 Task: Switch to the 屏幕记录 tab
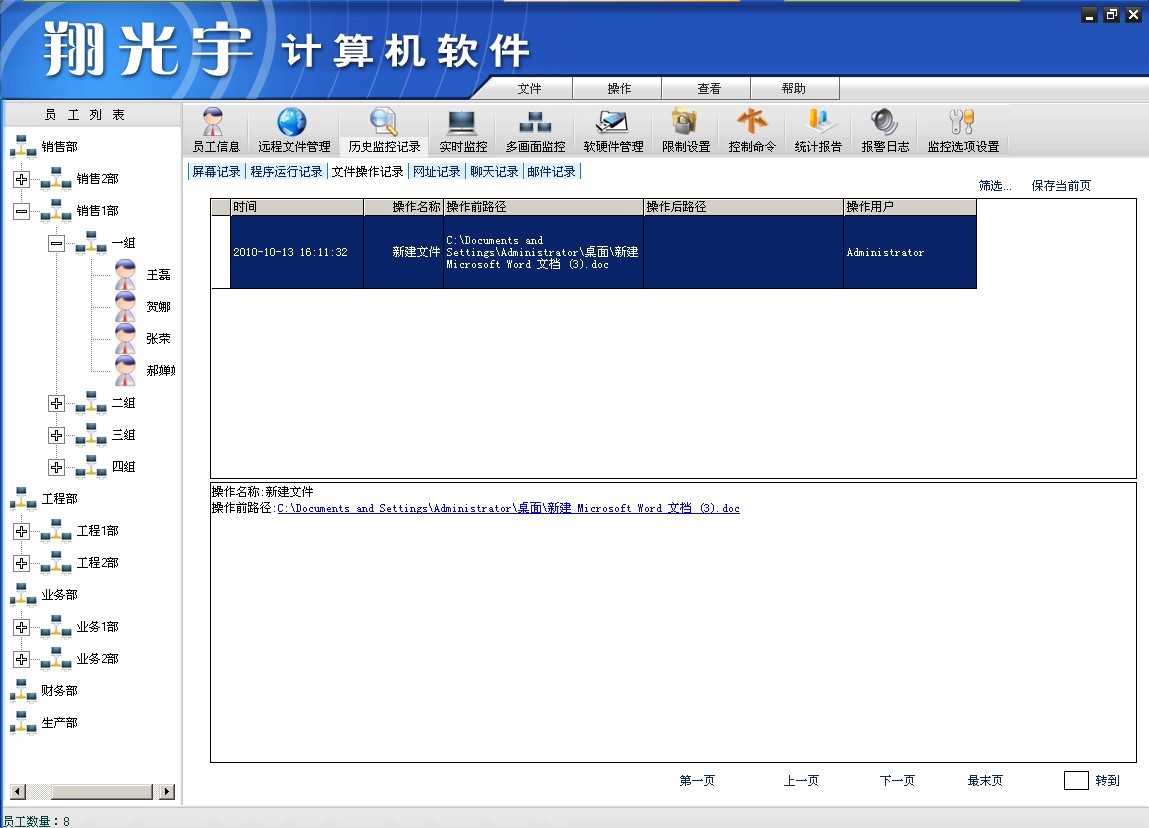(x=216, y=172)
